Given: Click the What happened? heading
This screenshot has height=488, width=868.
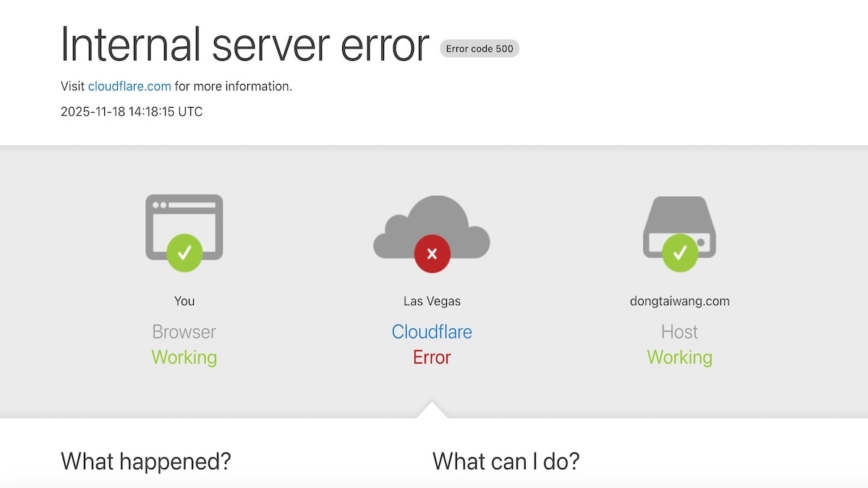Looking at the screenshot, I should click(x=146, y=461).
